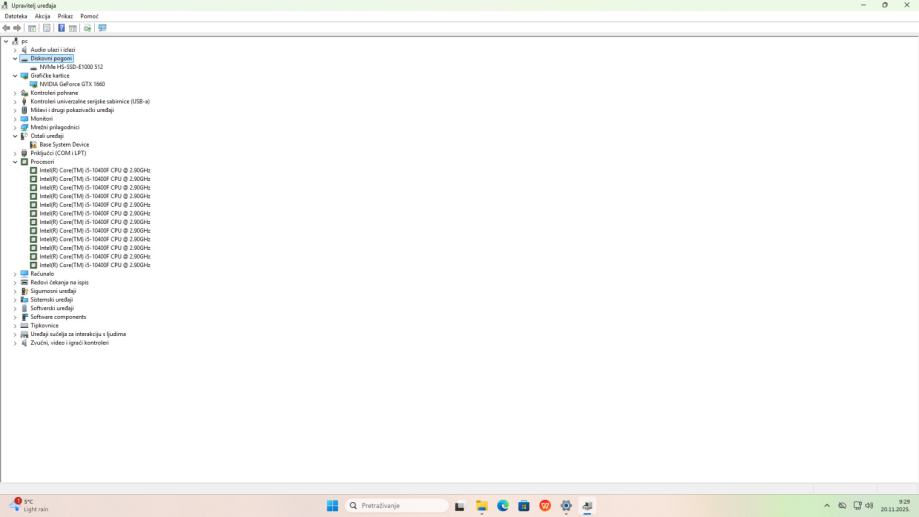Click the Pretraživanje taskbar search box
The width and height of the screenshot is (919, 517).
coord(397,506)
